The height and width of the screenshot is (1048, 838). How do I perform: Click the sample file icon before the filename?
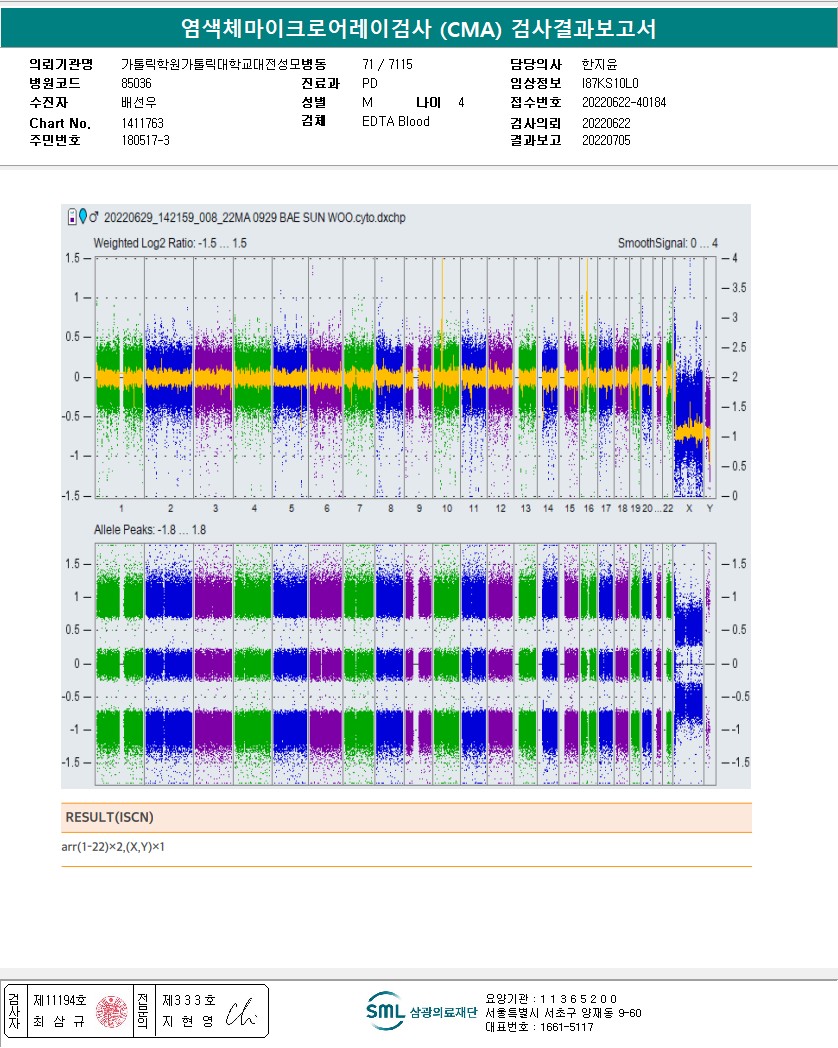(71, 217)
